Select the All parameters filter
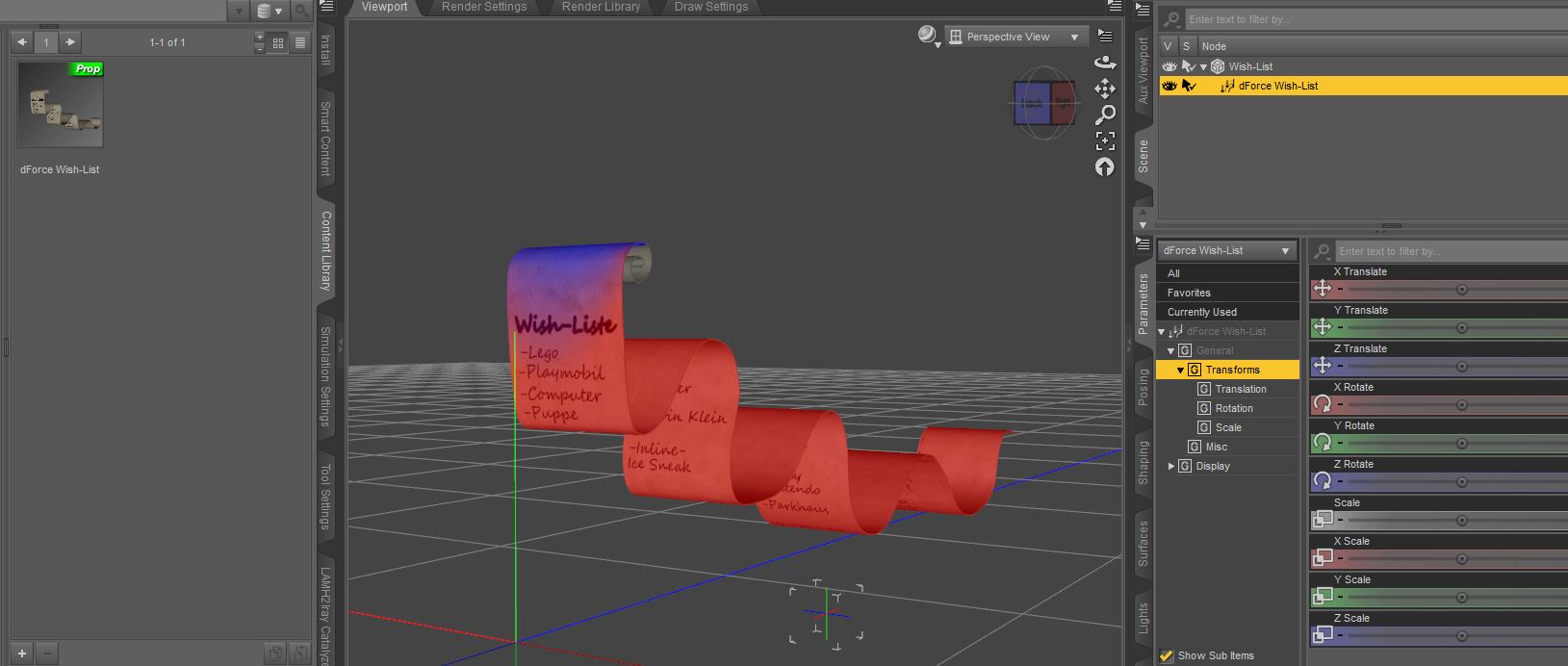The height and width of the screenshot is (666, 1568). [x=1227, y=273]
